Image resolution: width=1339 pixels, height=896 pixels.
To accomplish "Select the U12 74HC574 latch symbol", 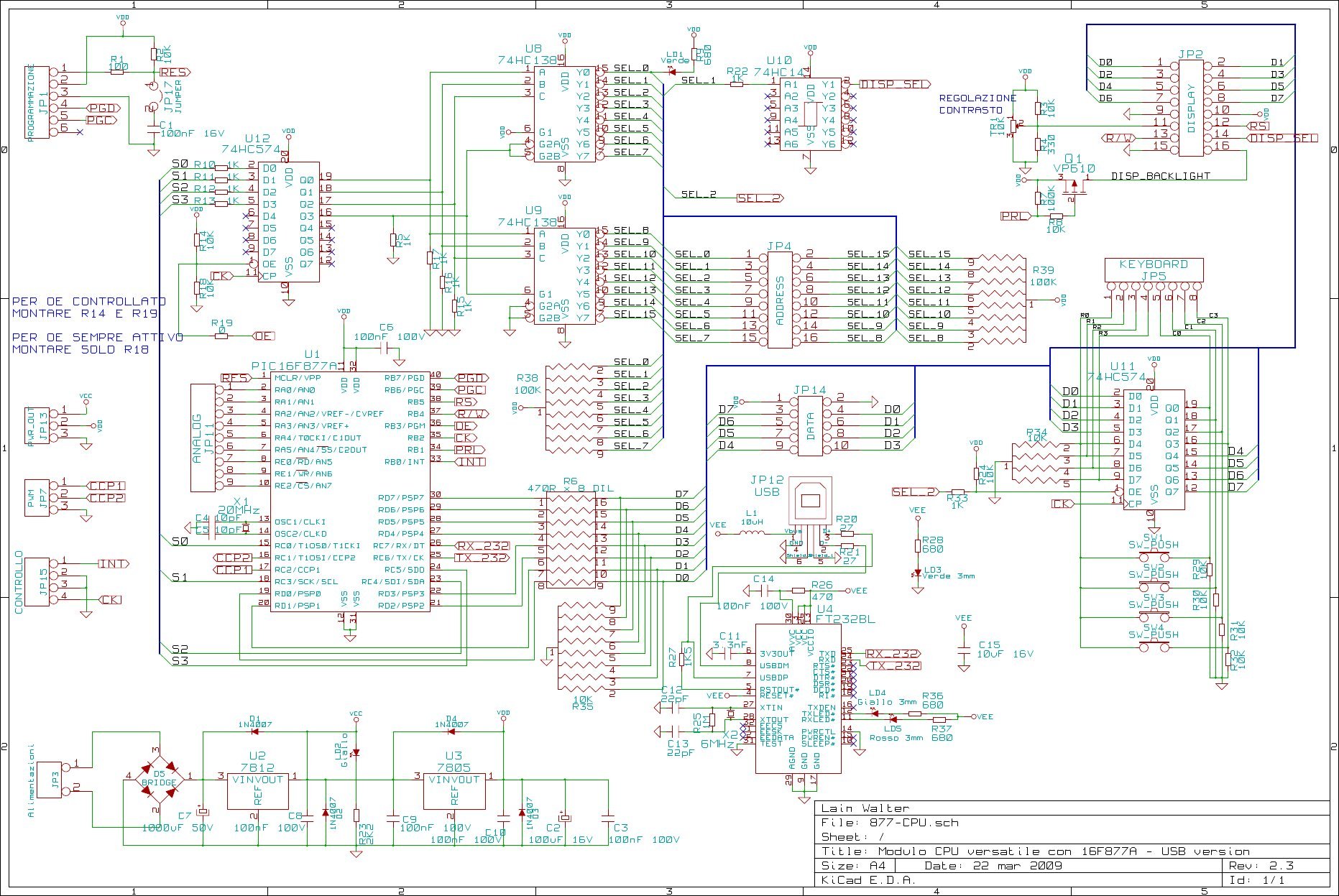I will pyautogui.click(x=289, y=221).
